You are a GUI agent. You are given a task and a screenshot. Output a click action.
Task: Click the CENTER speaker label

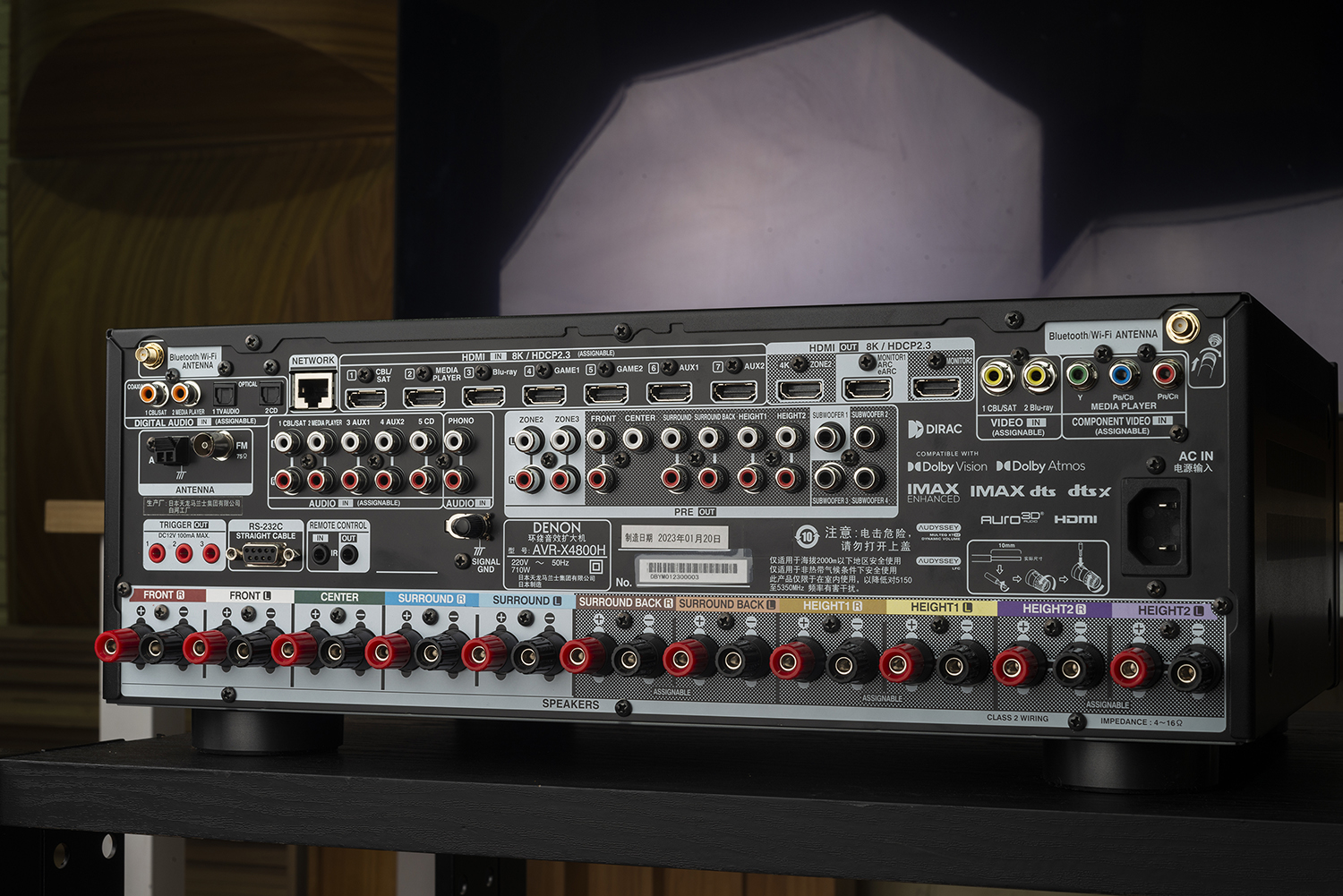point(339,597)
